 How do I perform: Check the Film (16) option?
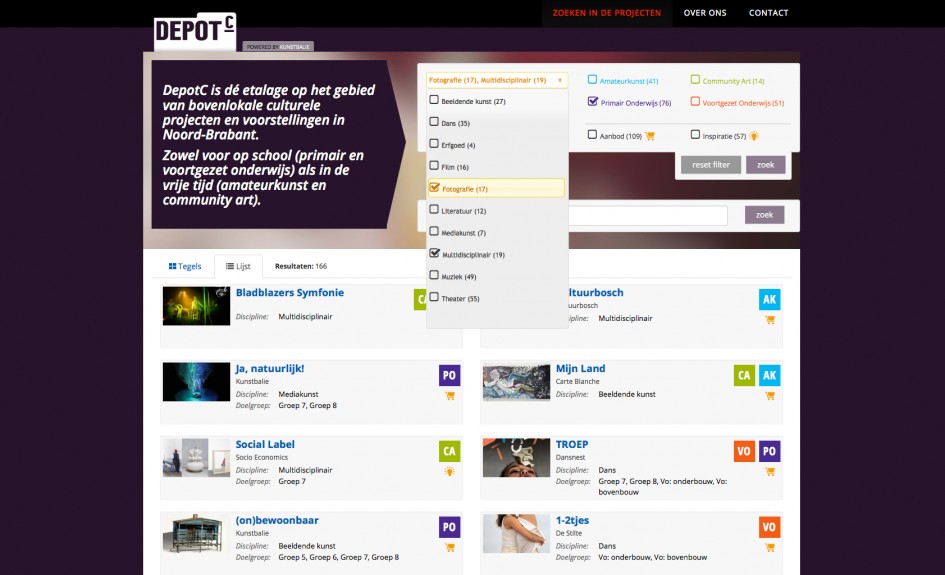coord(434,166)
